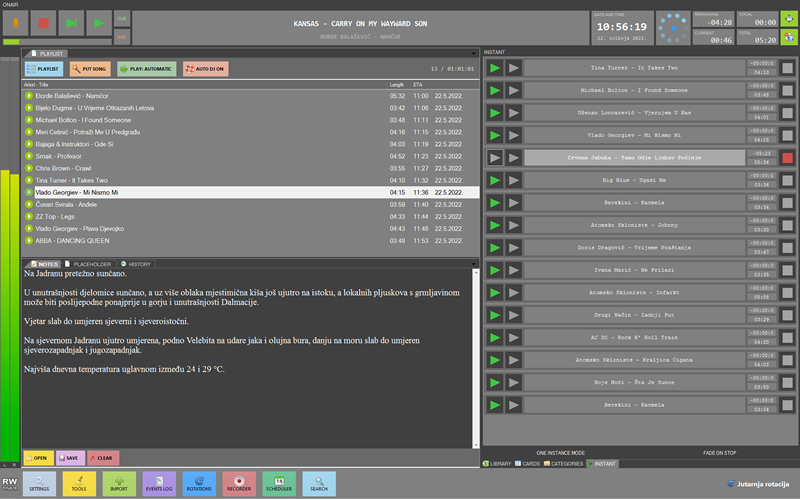Open the Recorder module
Viewport: 800px width, 500px height.
pos(239,484)
